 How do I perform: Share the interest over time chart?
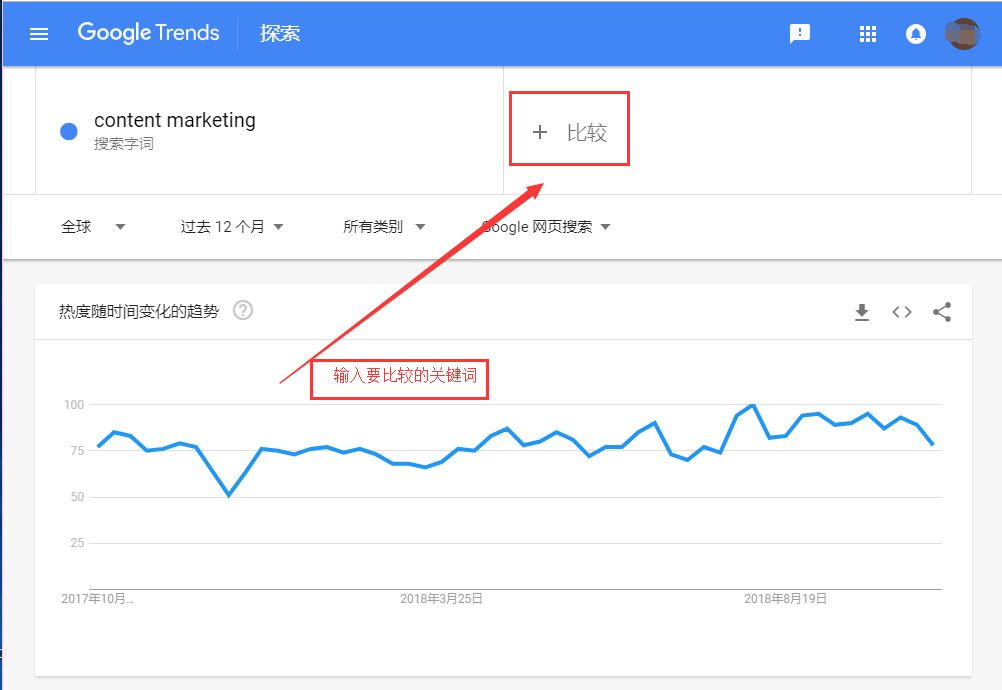pos(942,312)
